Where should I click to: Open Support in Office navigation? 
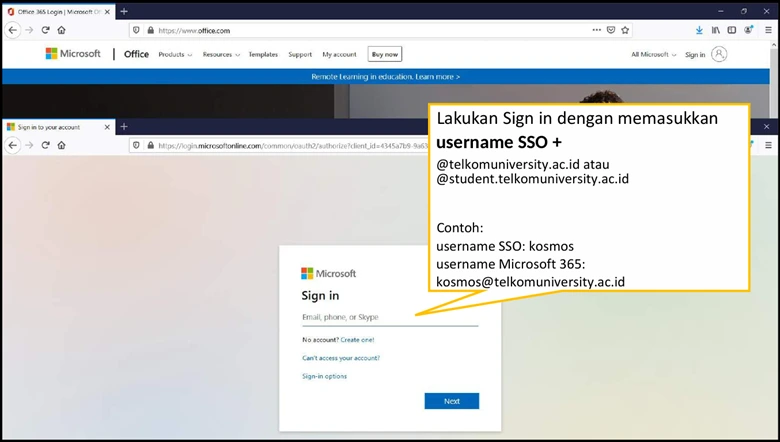[x=300, y=55]
